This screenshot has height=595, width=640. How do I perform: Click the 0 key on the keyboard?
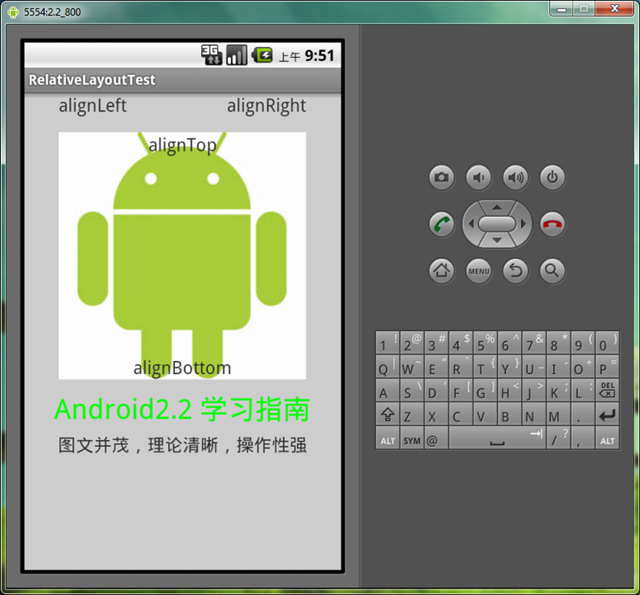click(607, 343)
